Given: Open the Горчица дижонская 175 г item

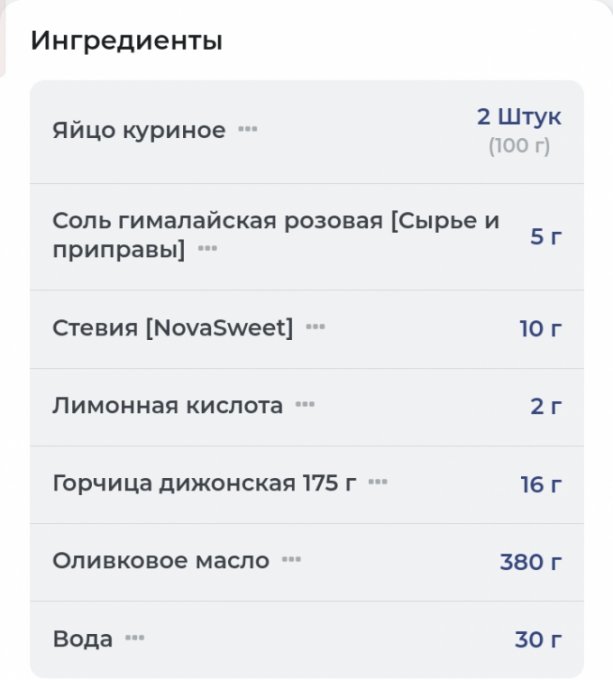Looking at the screenshot, I should click(204, 484).
